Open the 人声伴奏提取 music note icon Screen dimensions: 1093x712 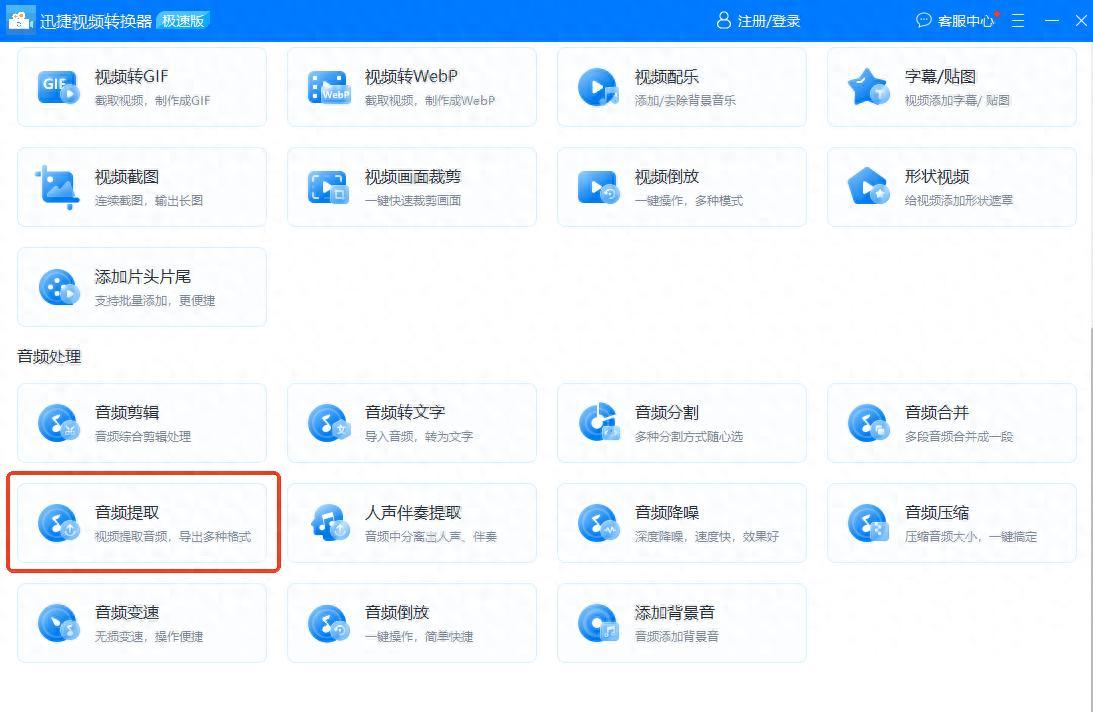328,523
